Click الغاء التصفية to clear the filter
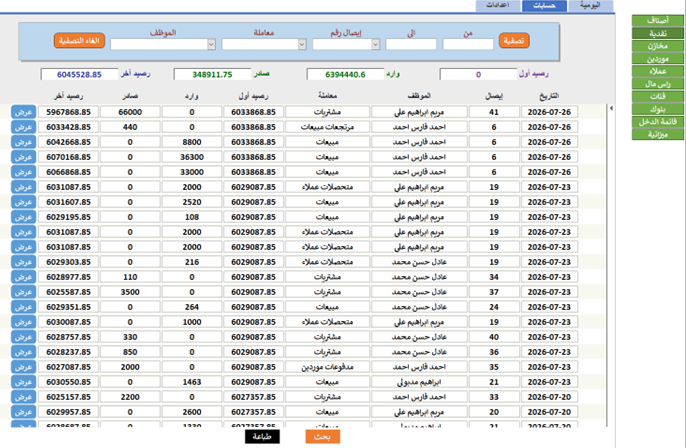This screenshot has height=448, width=686. click(x=79, y=41)
